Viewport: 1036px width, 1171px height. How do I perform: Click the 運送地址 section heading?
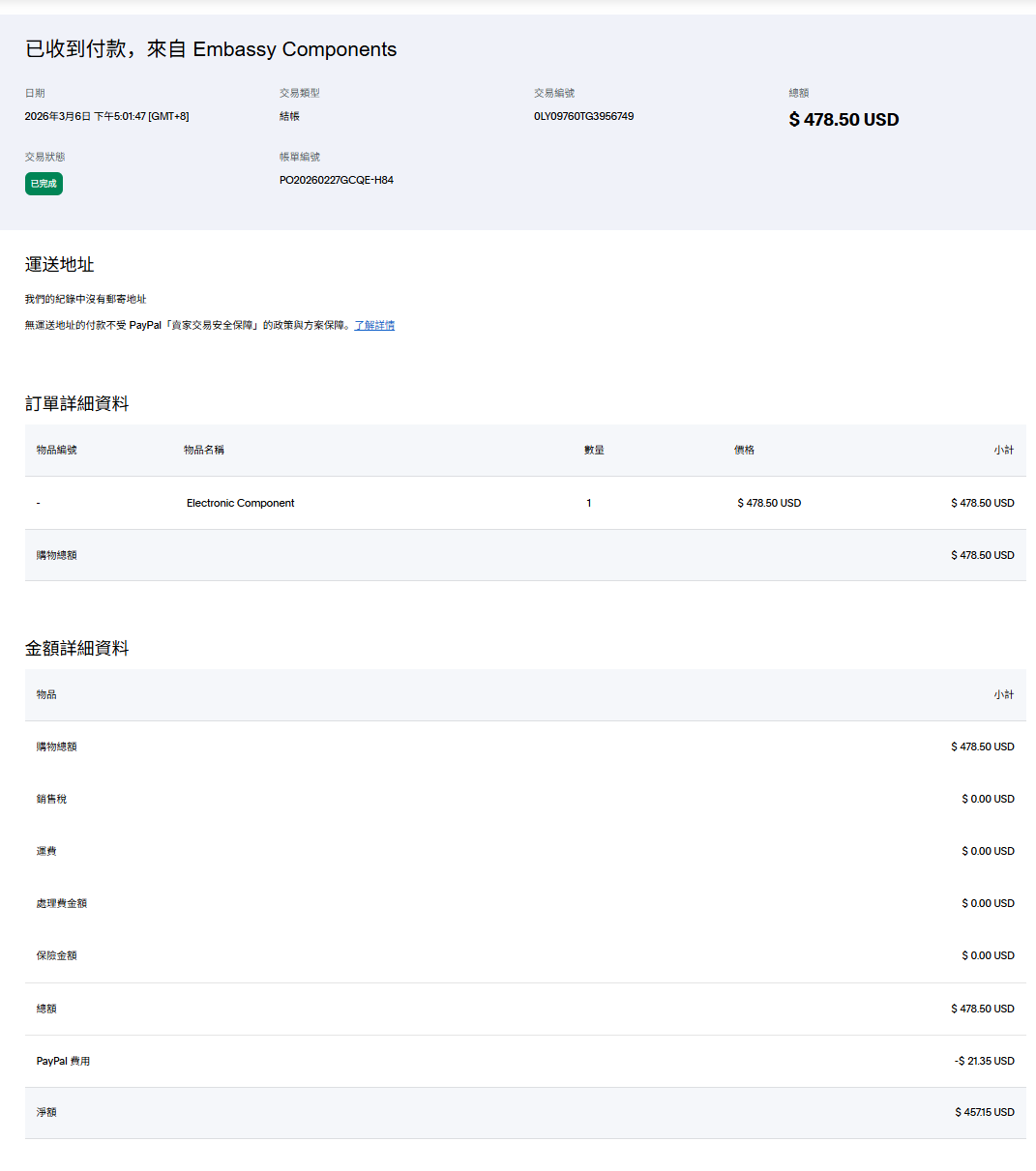59,265
